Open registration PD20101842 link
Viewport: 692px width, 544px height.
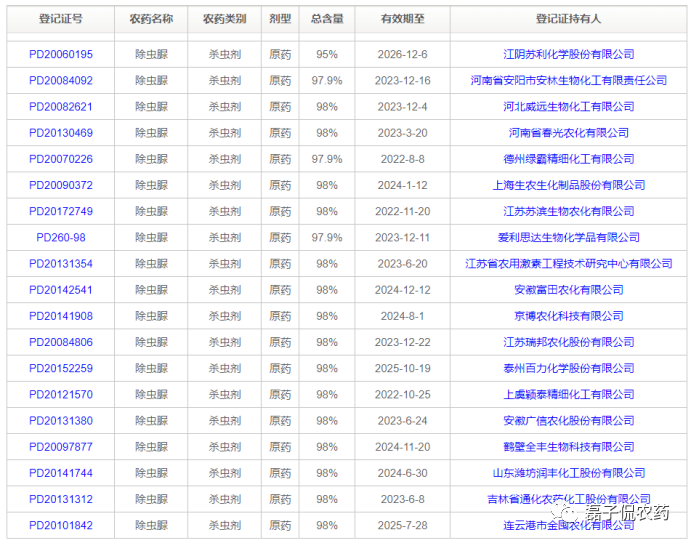pos(61,525)
